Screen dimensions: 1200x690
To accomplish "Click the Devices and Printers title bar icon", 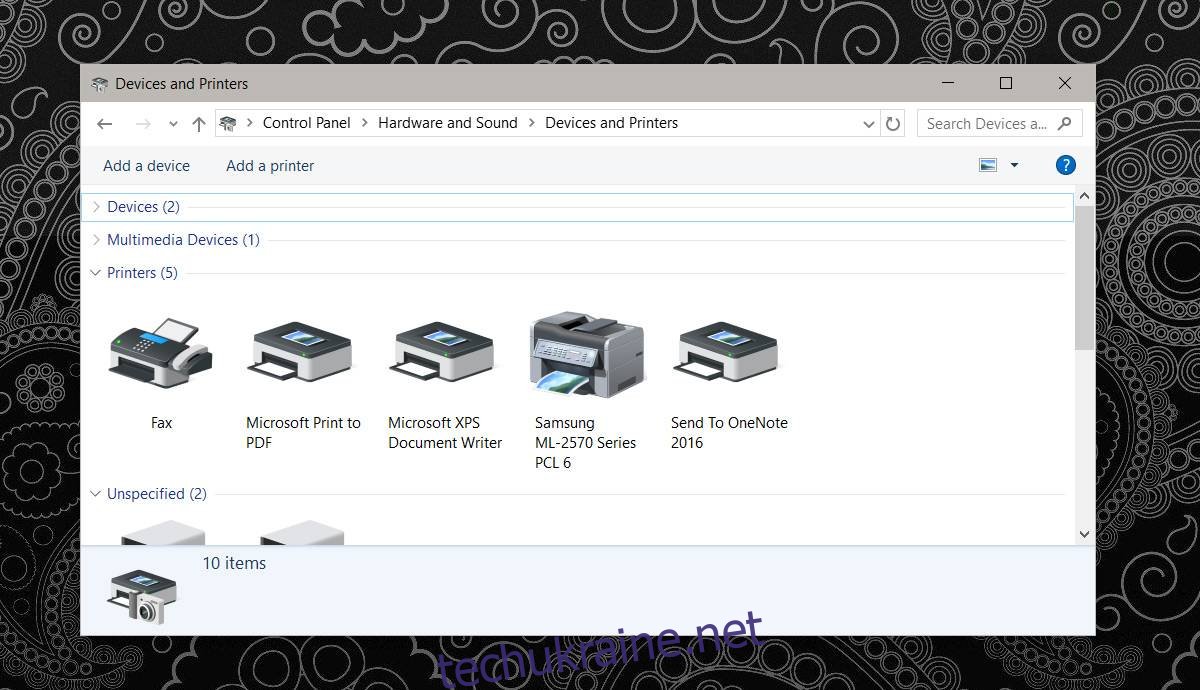I will pyautogui.click(x=100, y=84).
